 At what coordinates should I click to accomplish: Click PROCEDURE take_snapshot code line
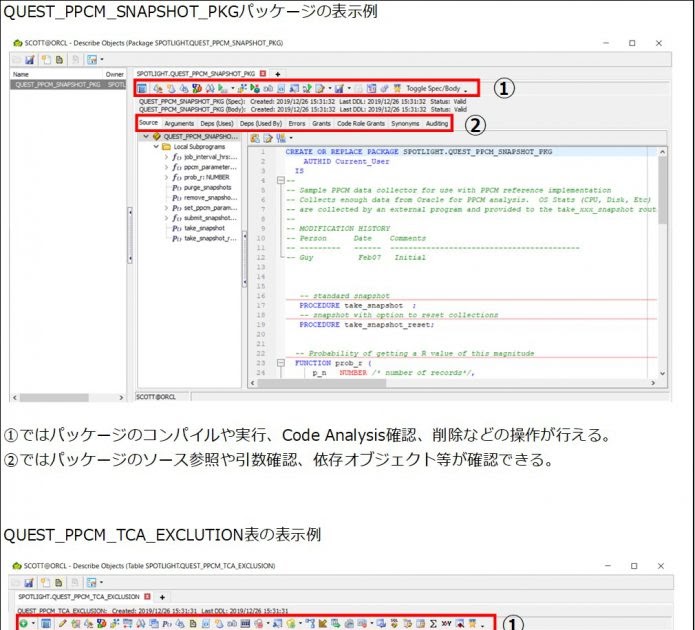(358, 305)
